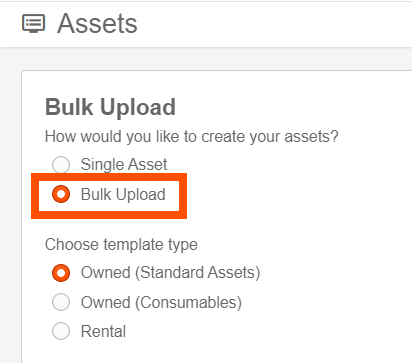Image resolution: width=412 pixels, height=363 pixels.
Task: Click the "How would you like to create" question
Action: click(x=192, y=137)
